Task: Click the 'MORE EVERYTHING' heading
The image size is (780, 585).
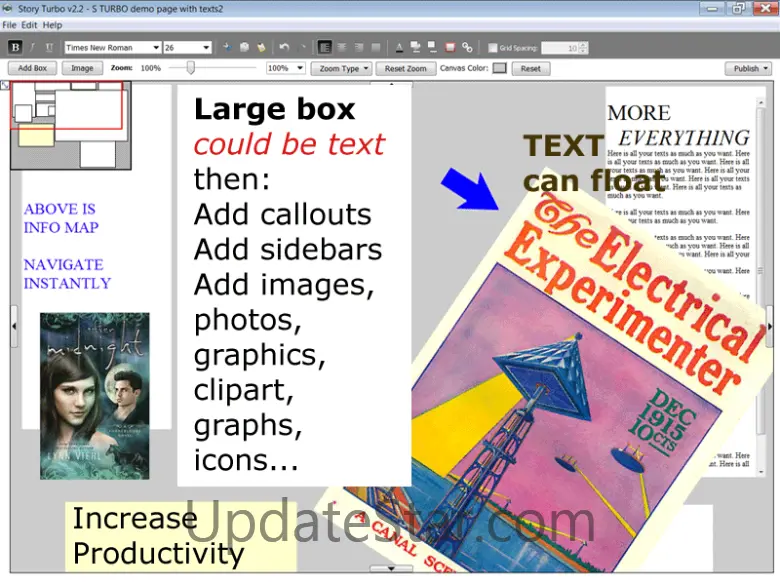Action: coord(679,125)
